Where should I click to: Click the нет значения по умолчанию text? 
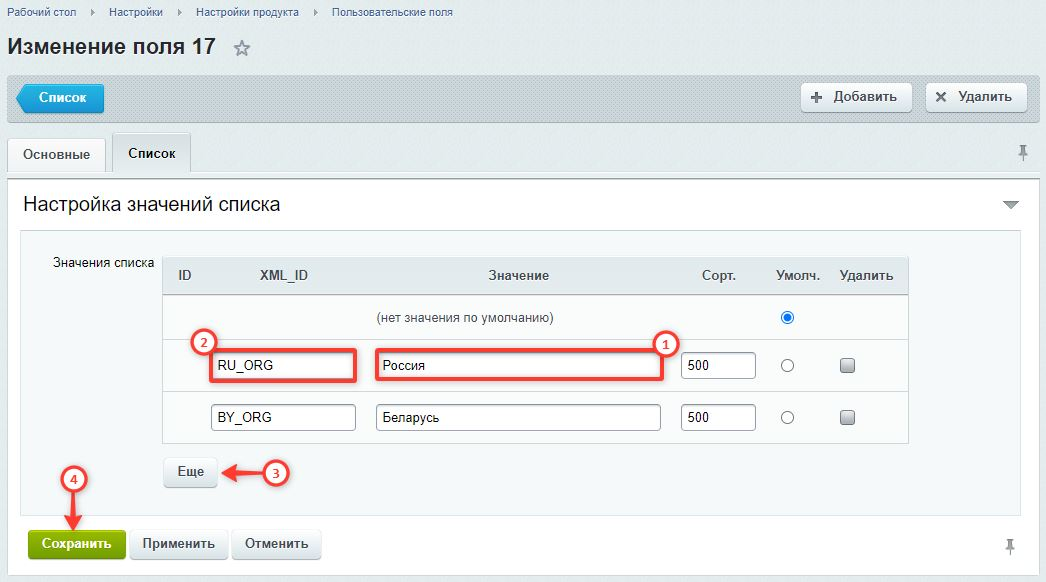[465, 318]
